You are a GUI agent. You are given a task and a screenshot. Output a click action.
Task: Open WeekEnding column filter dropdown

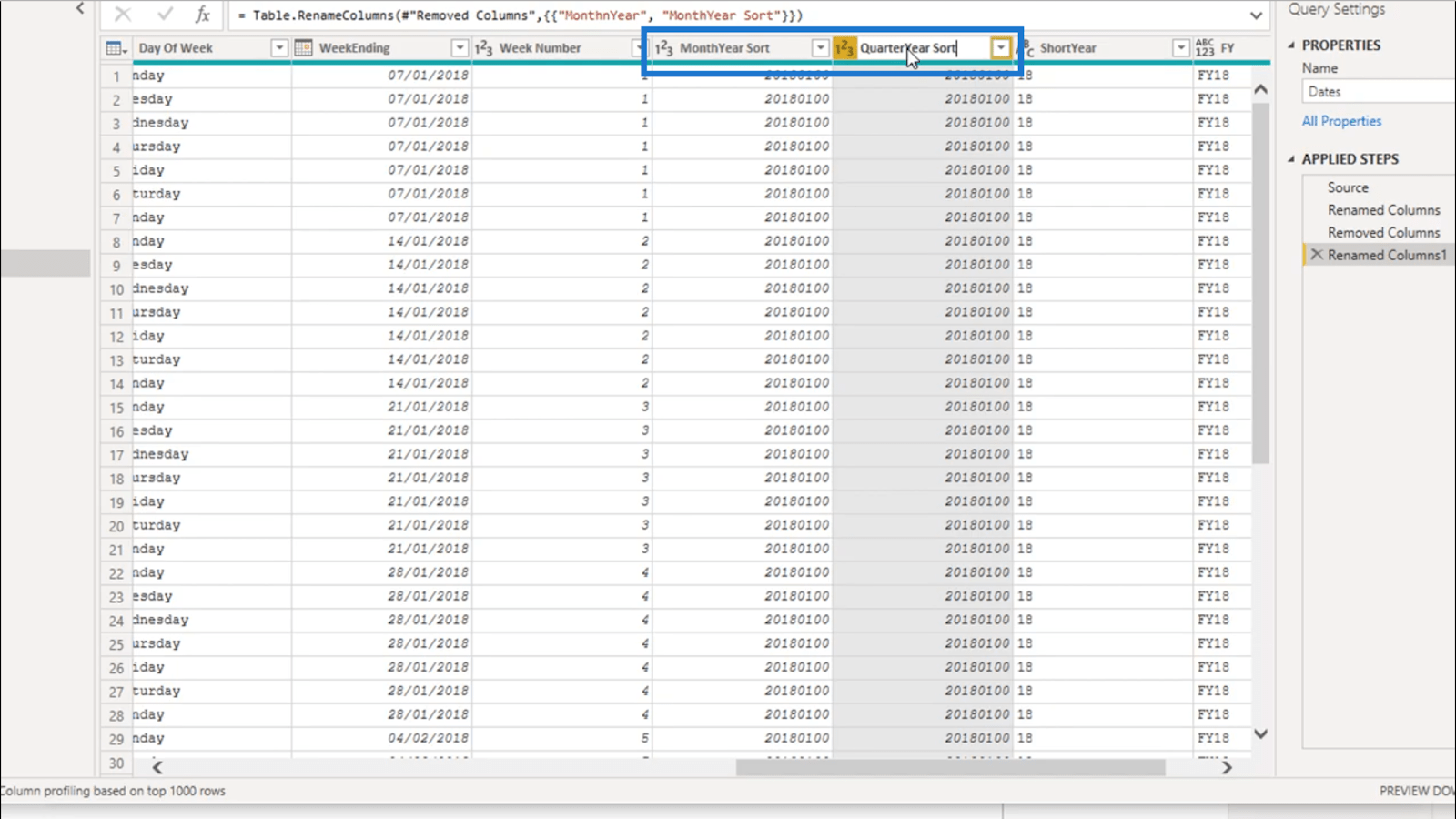coord(460,48)
